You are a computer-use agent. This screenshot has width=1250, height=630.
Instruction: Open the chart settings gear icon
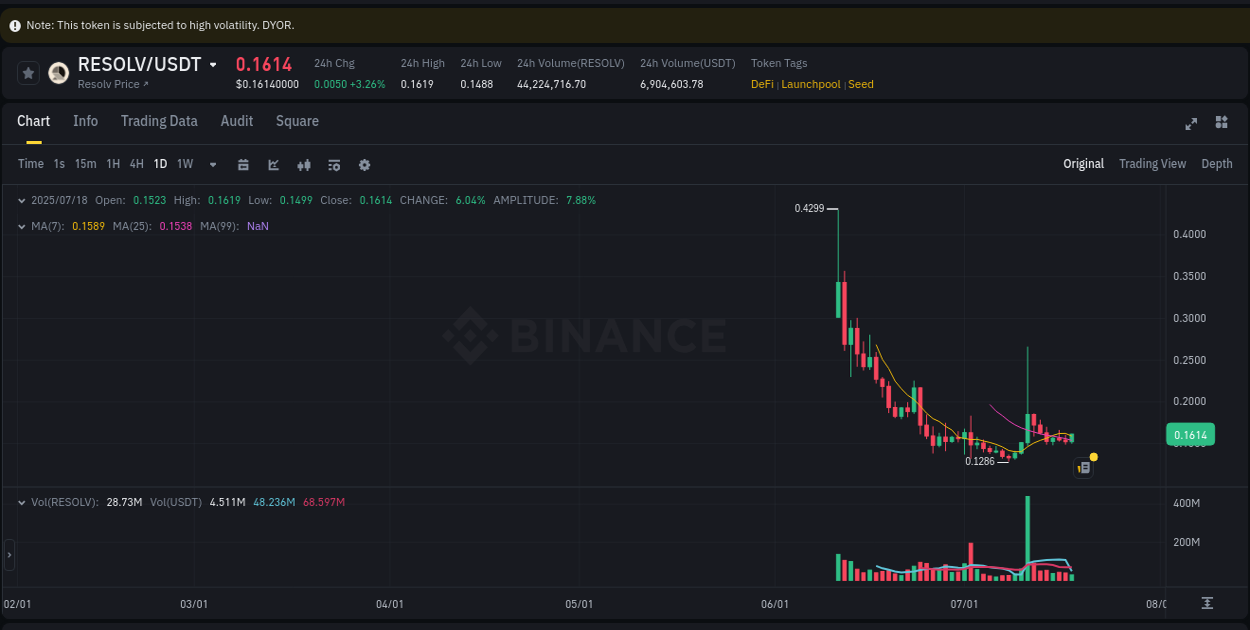[x=364, y=164]
